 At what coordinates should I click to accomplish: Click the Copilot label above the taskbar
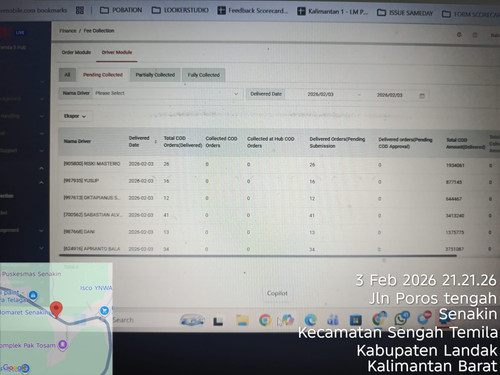point(277,293)
